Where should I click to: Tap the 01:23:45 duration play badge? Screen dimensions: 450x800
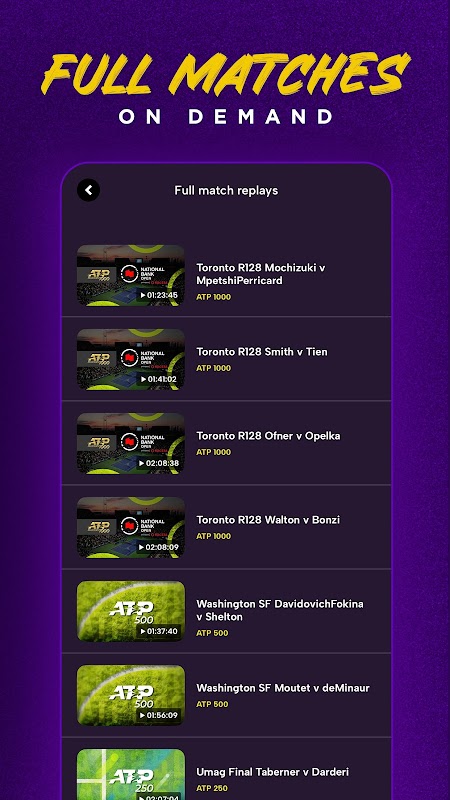pyautogui.click(x=159, y=295)
